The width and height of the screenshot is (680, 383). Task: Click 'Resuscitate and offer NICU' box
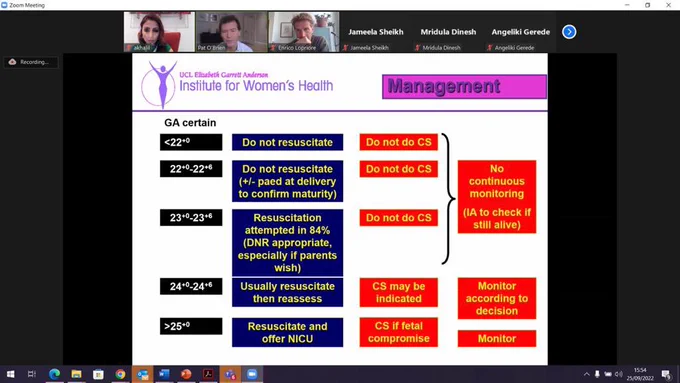point(288,332)
